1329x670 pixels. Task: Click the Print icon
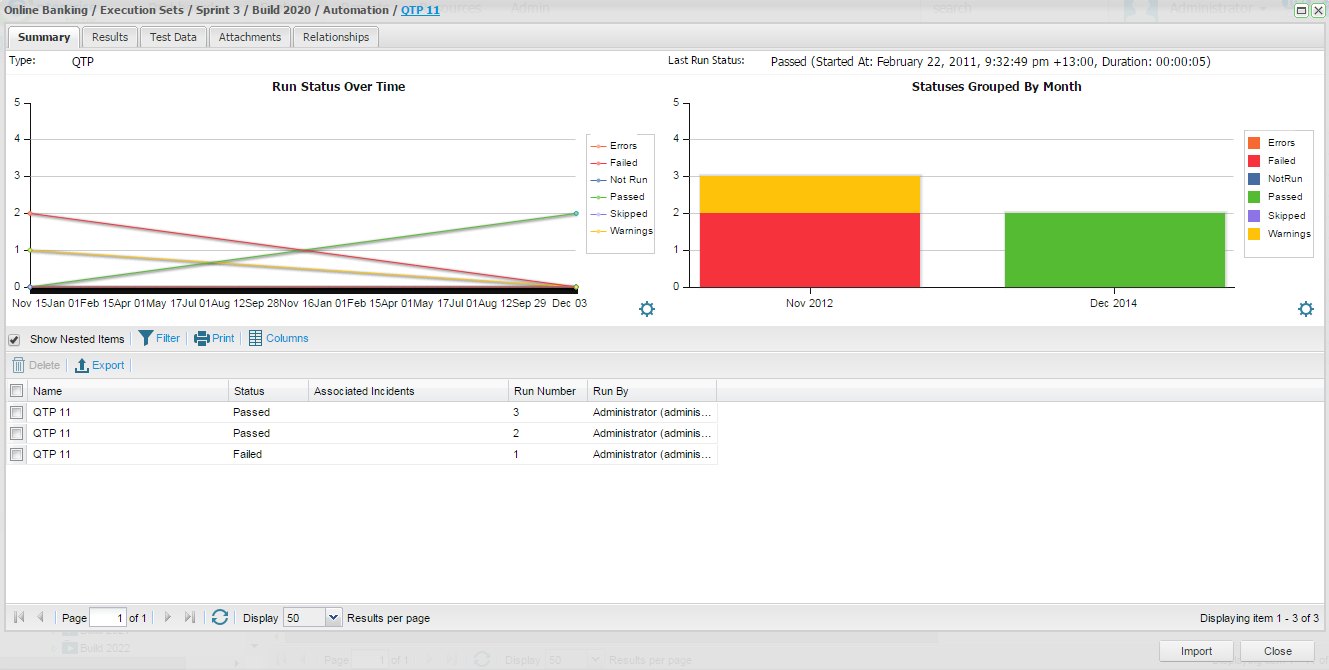click(x=201, y=338)
